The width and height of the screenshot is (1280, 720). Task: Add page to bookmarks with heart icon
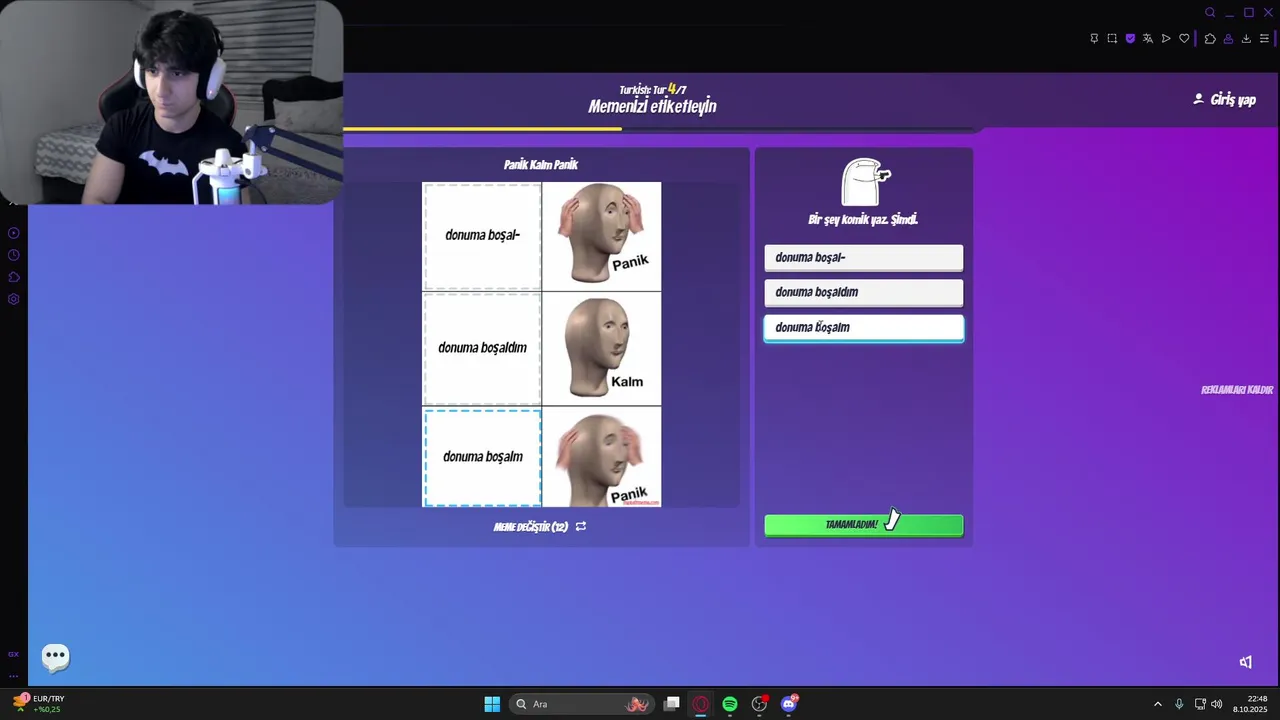click(x=1184, y=39)
